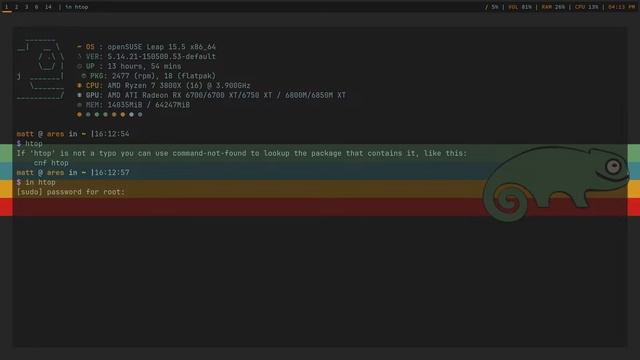
Task: Switch to workspace 3 in the bar
Action: pos(27,7)
